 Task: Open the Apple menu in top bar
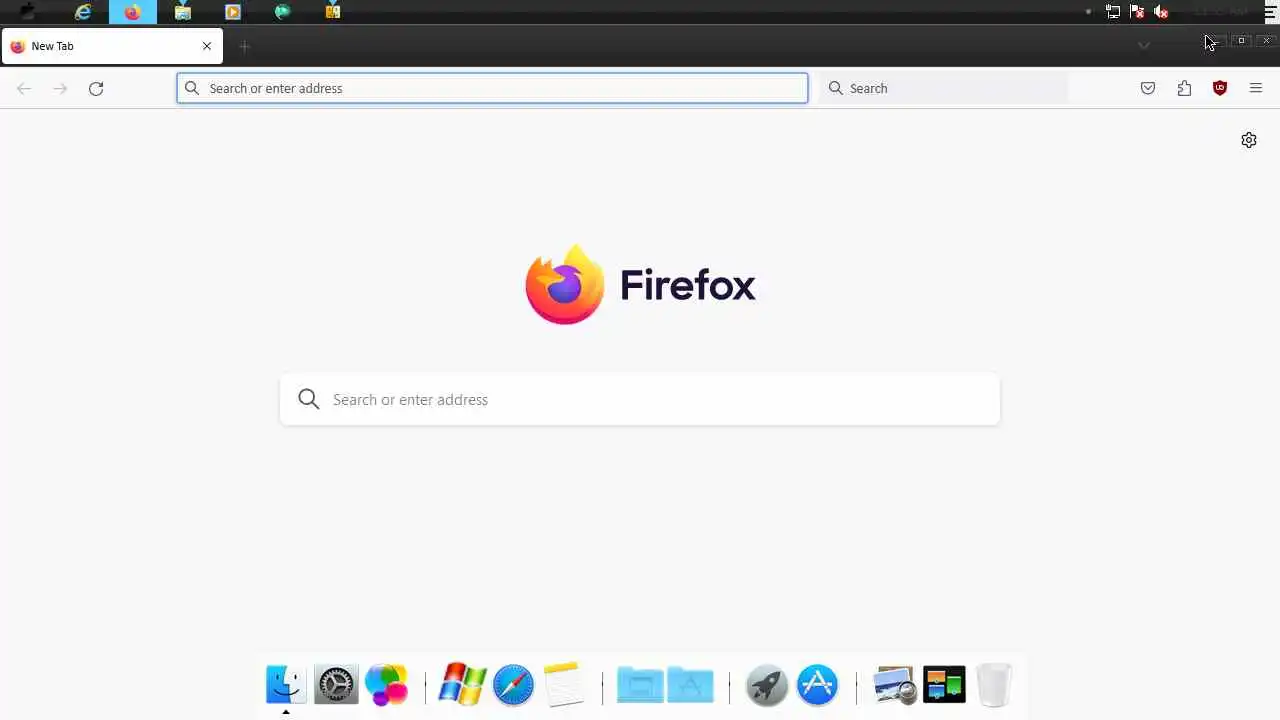coord(28,12)
